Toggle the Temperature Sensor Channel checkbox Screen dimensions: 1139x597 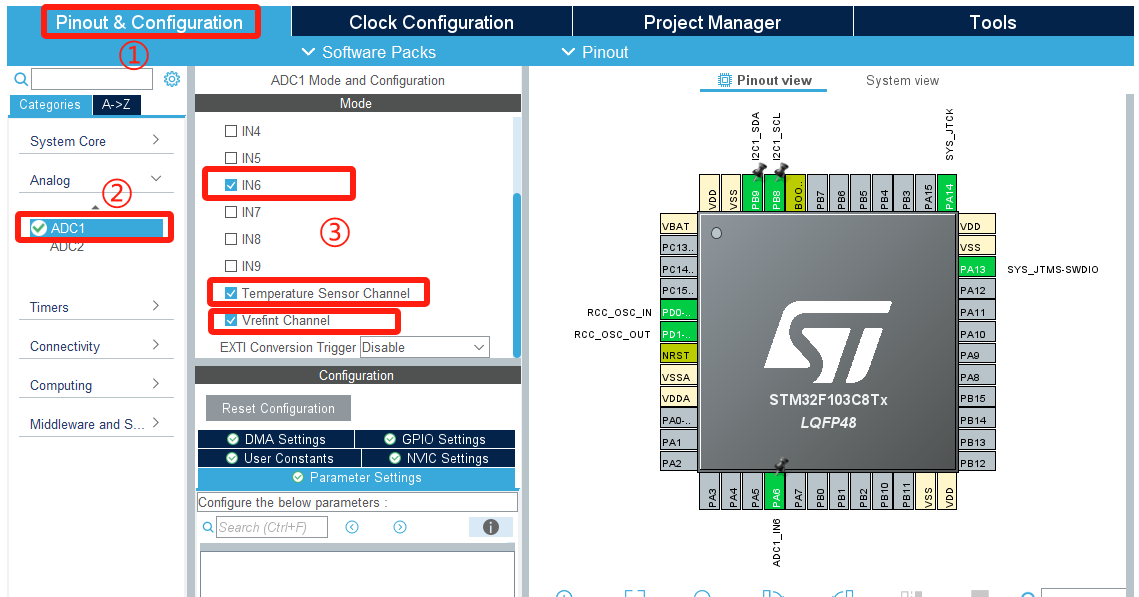231,293
